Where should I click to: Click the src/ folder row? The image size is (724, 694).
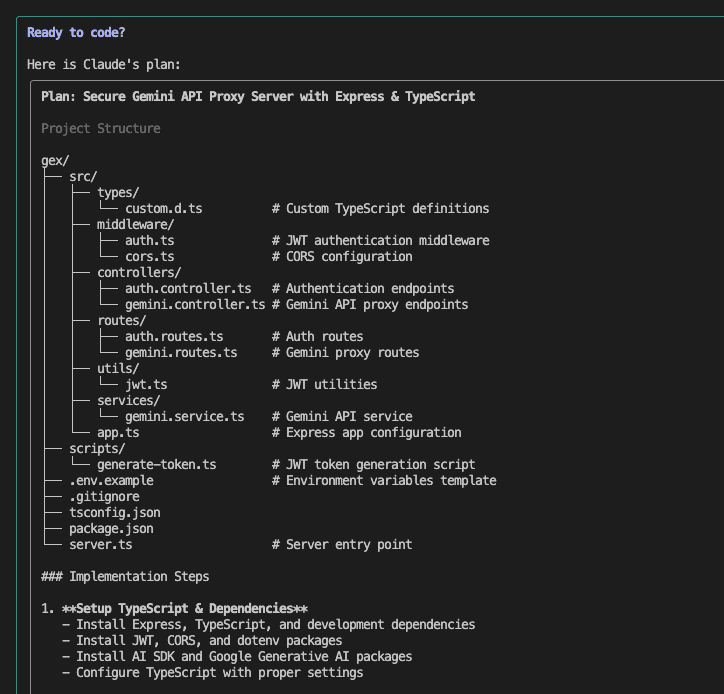click(83, 176)
